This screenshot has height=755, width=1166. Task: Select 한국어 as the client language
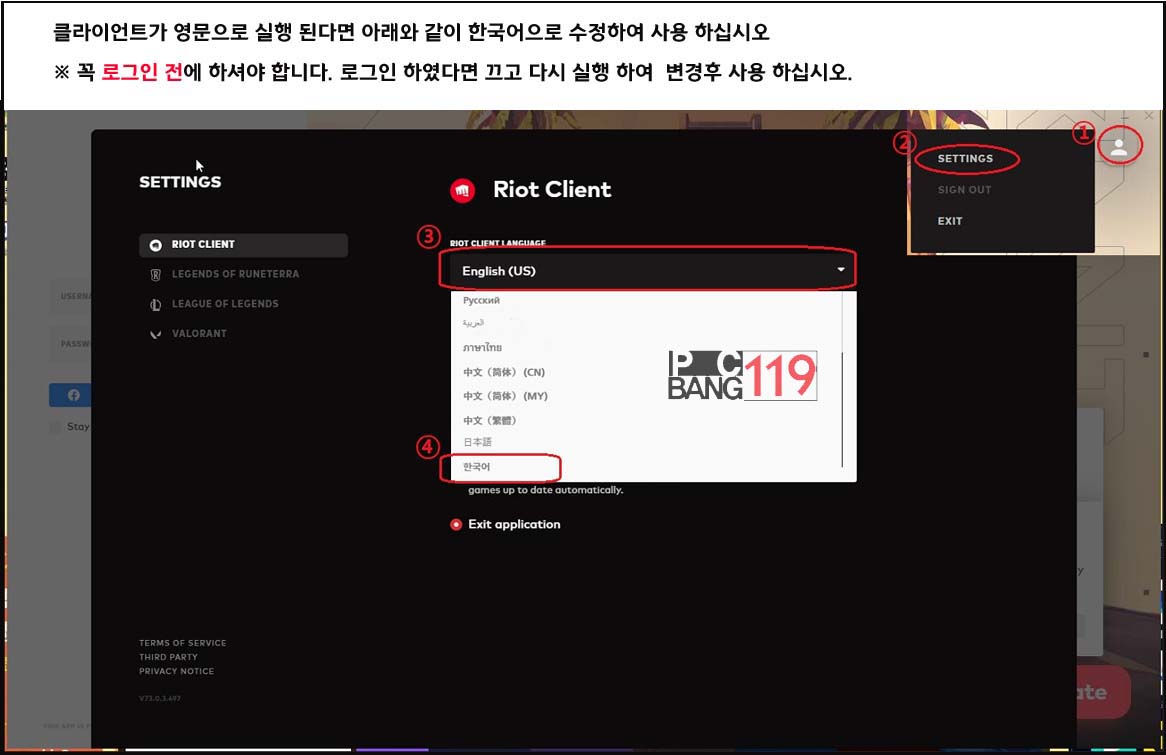click(x=477, y=467)
